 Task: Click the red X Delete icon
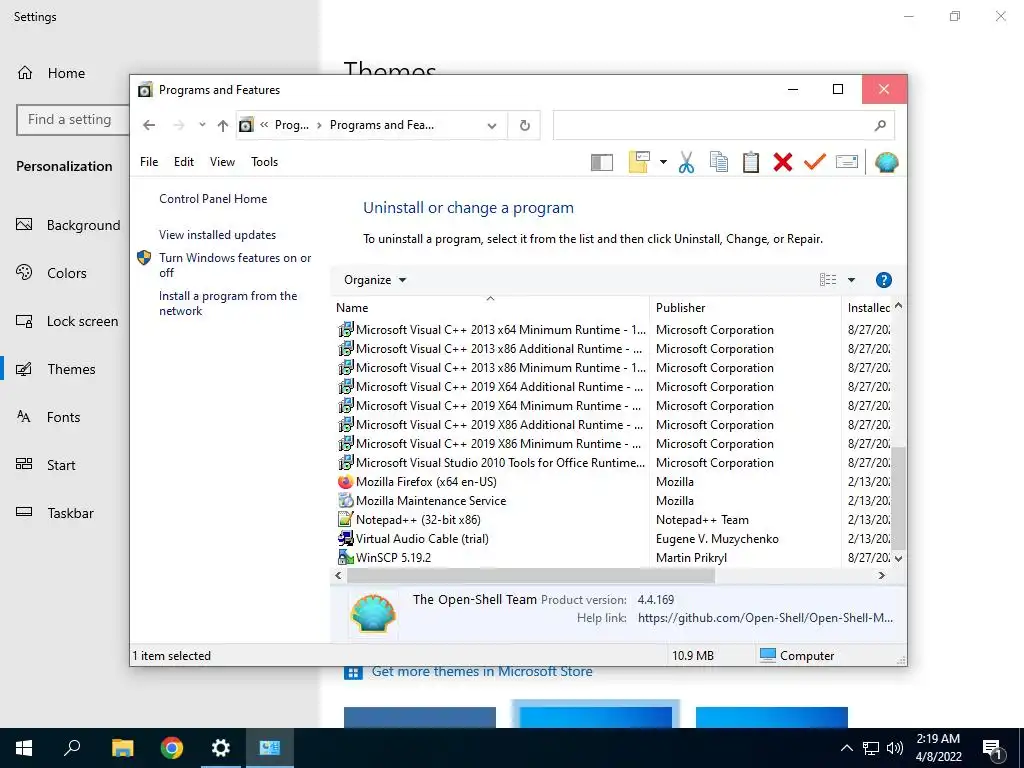[782, 162]
